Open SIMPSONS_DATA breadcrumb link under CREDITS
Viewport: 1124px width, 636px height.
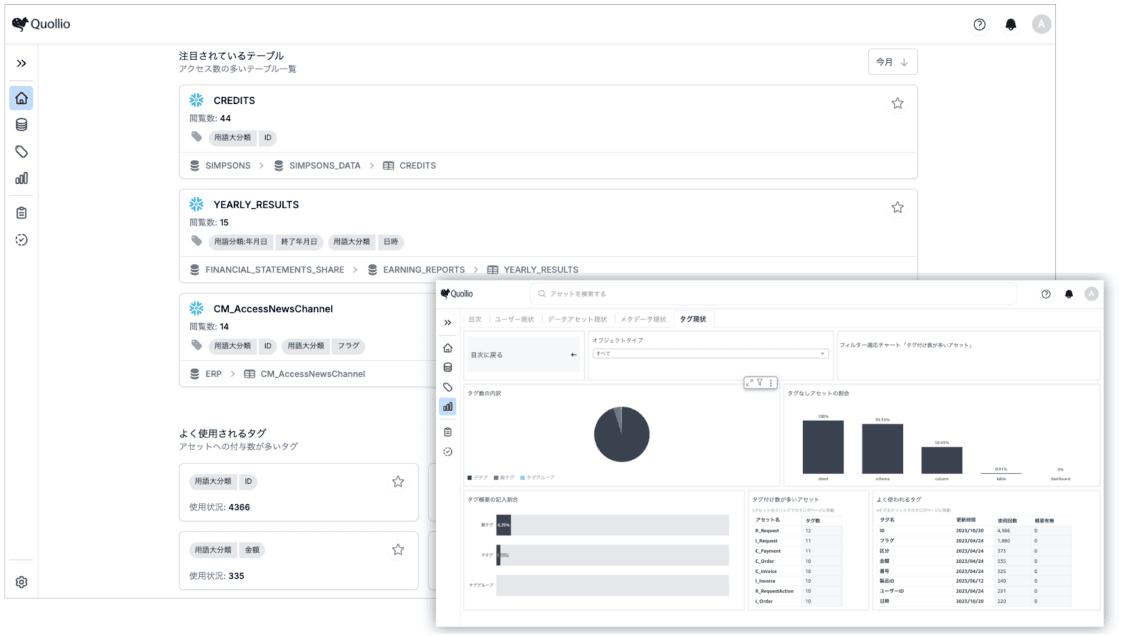click(x=324, y=166)
